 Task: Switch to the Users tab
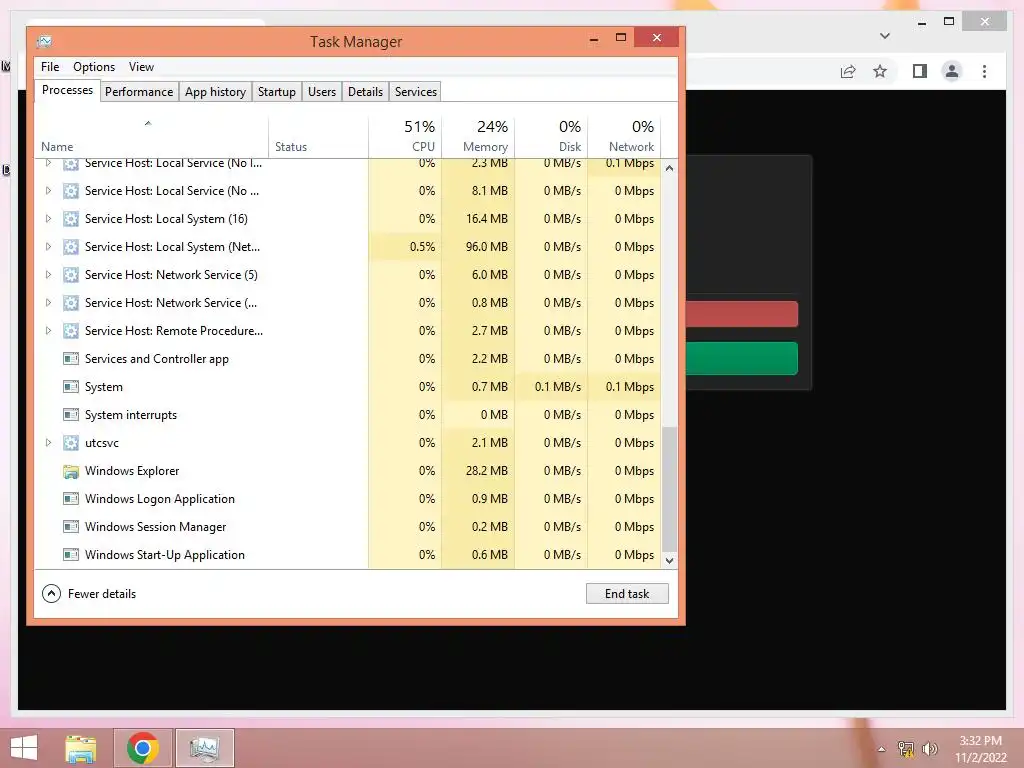click(322, 91)
